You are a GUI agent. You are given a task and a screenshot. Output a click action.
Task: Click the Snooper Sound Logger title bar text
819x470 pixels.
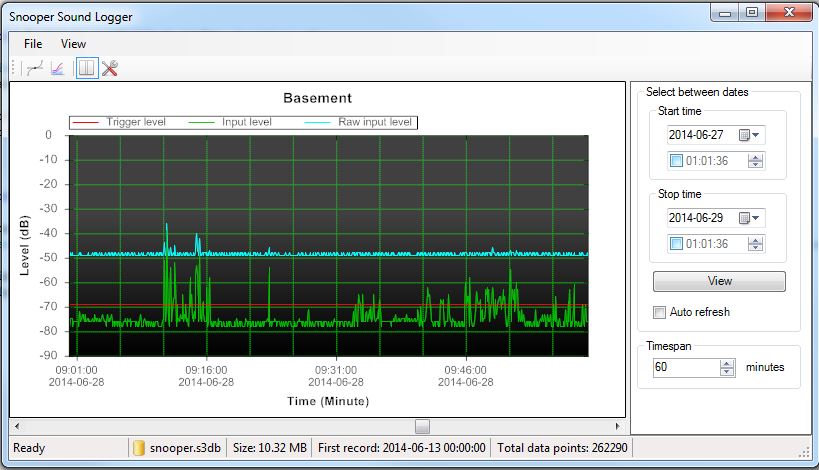(x=71, y=17)
